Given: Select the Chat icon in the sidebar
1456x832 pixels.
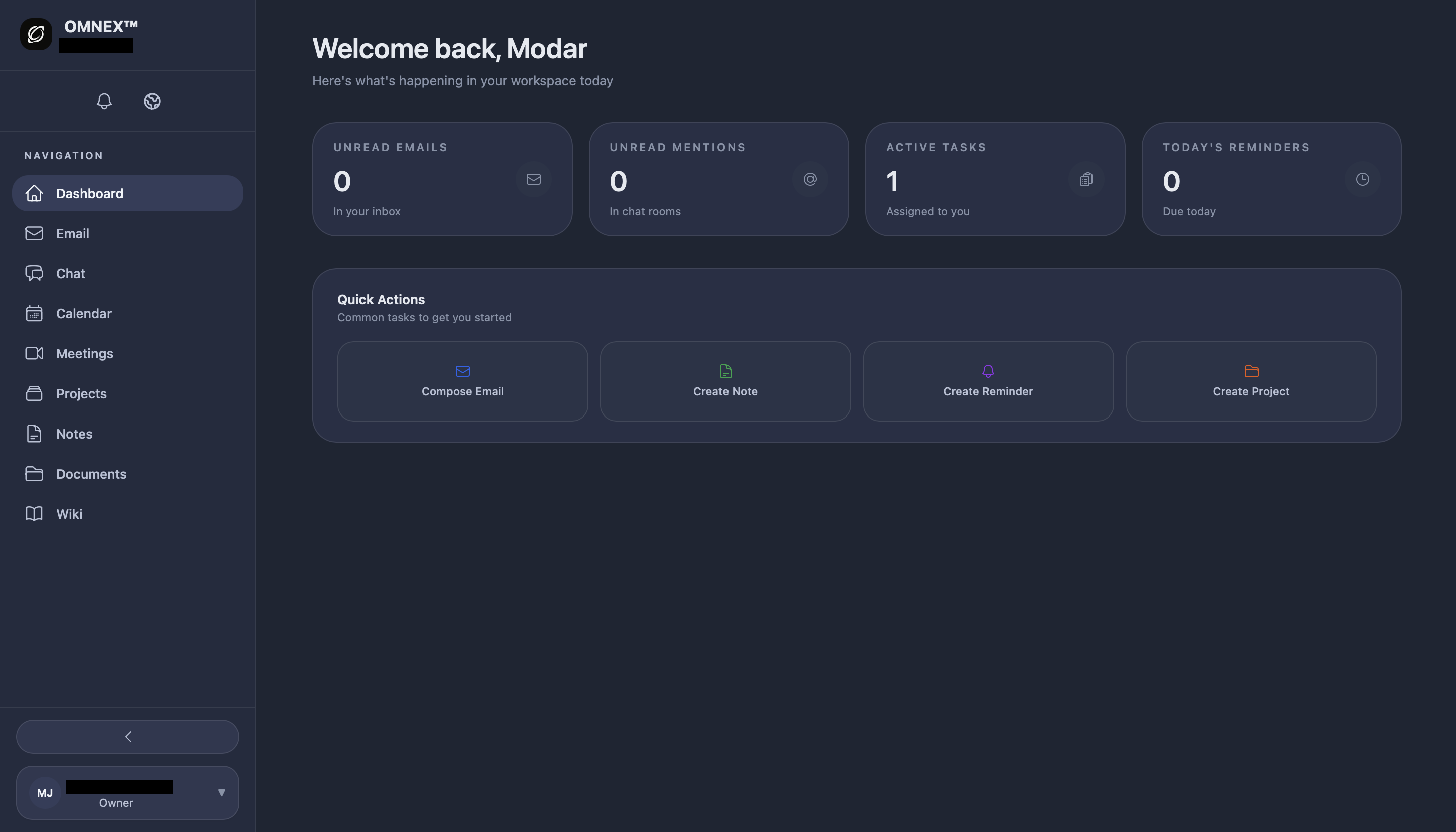Looking at the screenshot, I should [x=34, y=273].
